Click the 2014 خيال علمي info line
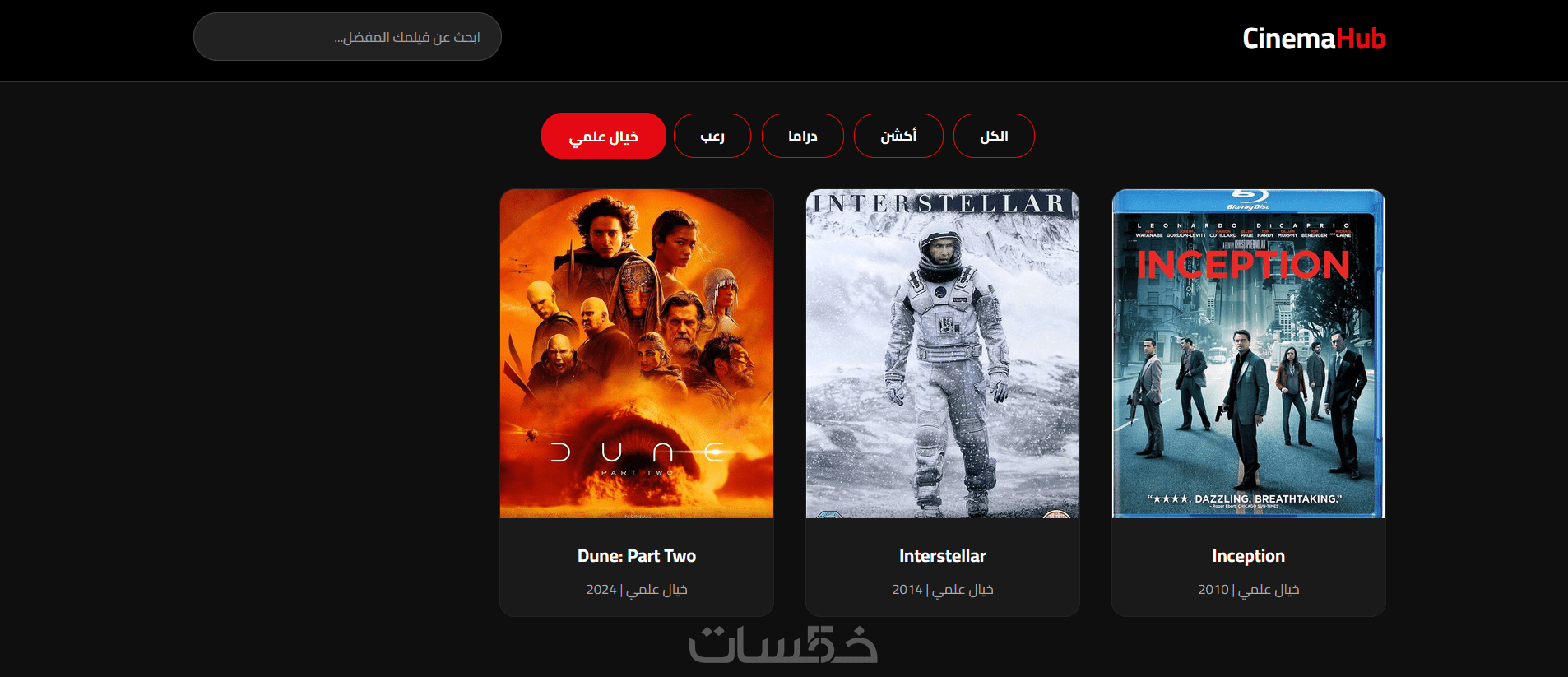 point(943,590)
